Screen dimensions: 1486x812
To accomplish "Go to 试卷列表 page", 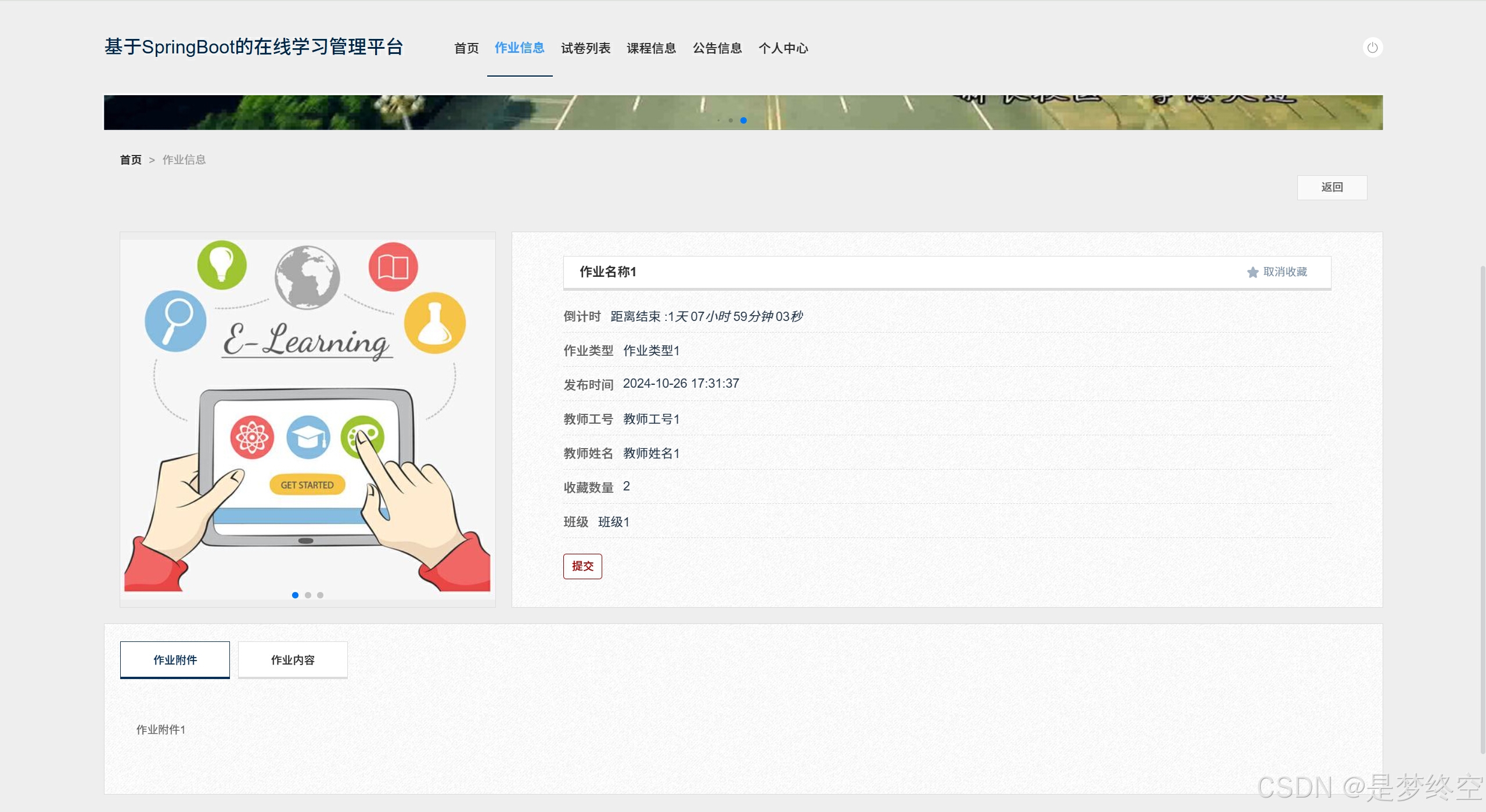I will point(585,48).
